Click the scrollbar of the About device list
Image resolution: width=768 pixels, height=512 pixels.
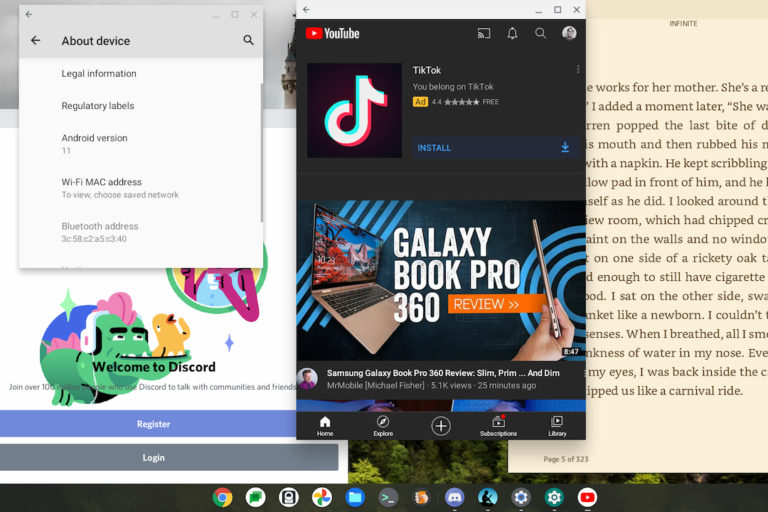coord(262,153)
